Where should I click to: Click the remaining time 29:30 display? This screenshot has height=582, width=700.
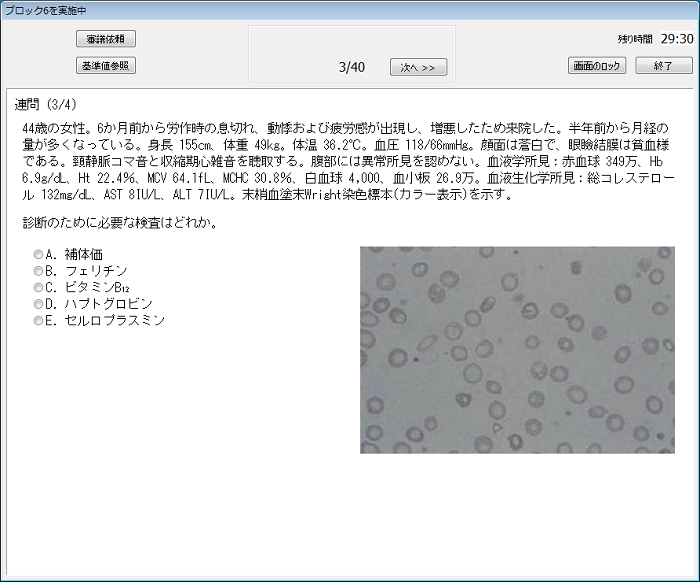(677, 39)
